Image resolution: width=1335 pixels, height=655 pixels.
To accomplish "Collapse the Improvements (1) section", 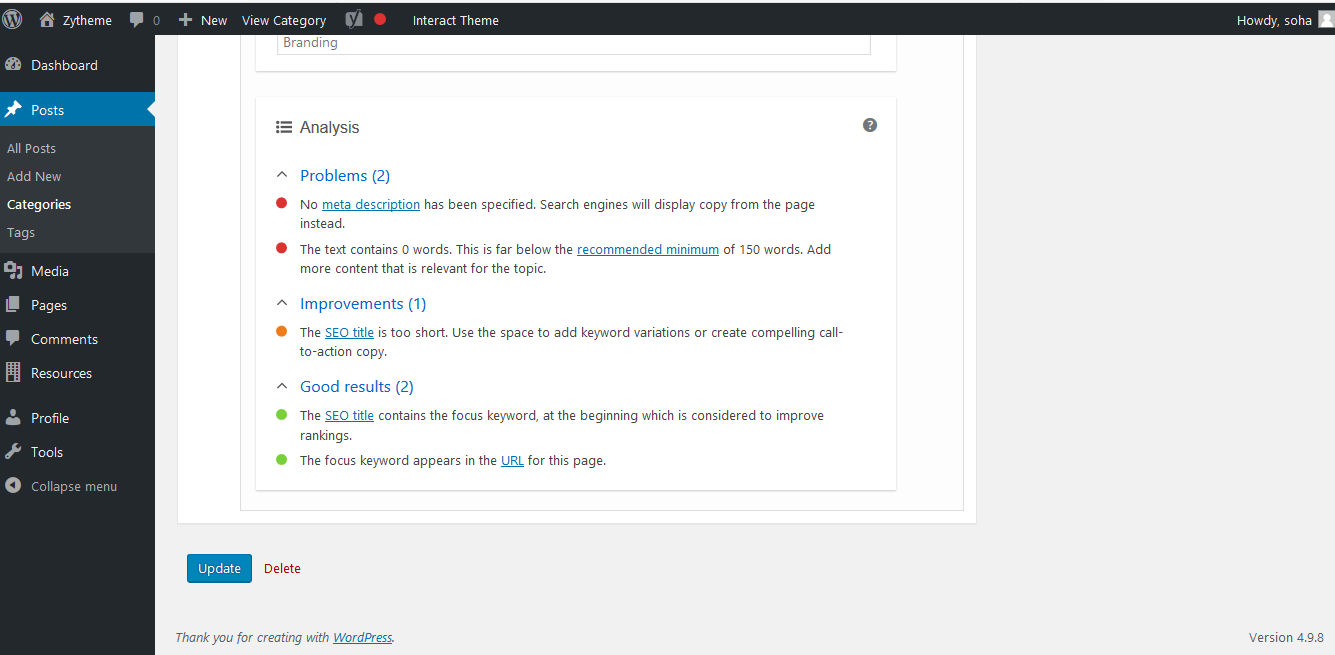I will (x=351, y=303).
